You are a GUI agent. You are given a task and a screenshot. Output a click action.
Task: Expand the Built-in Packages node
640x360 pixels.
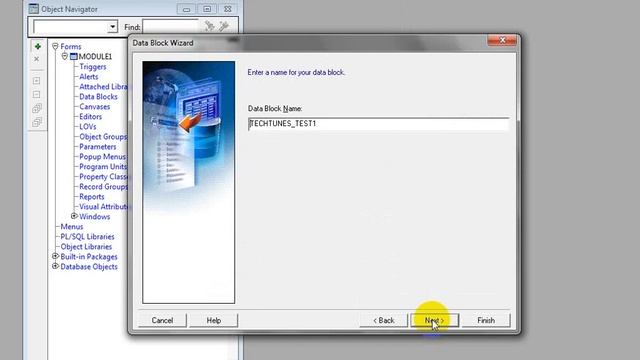click(x=55, y=256)
